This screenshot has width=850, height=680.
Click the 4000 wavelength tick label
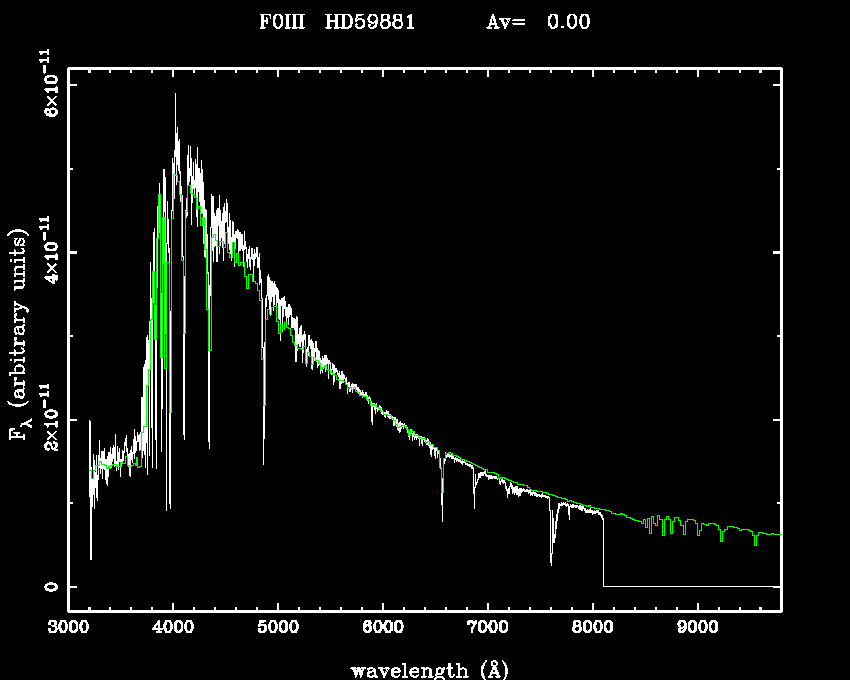[x=173, y=629]
